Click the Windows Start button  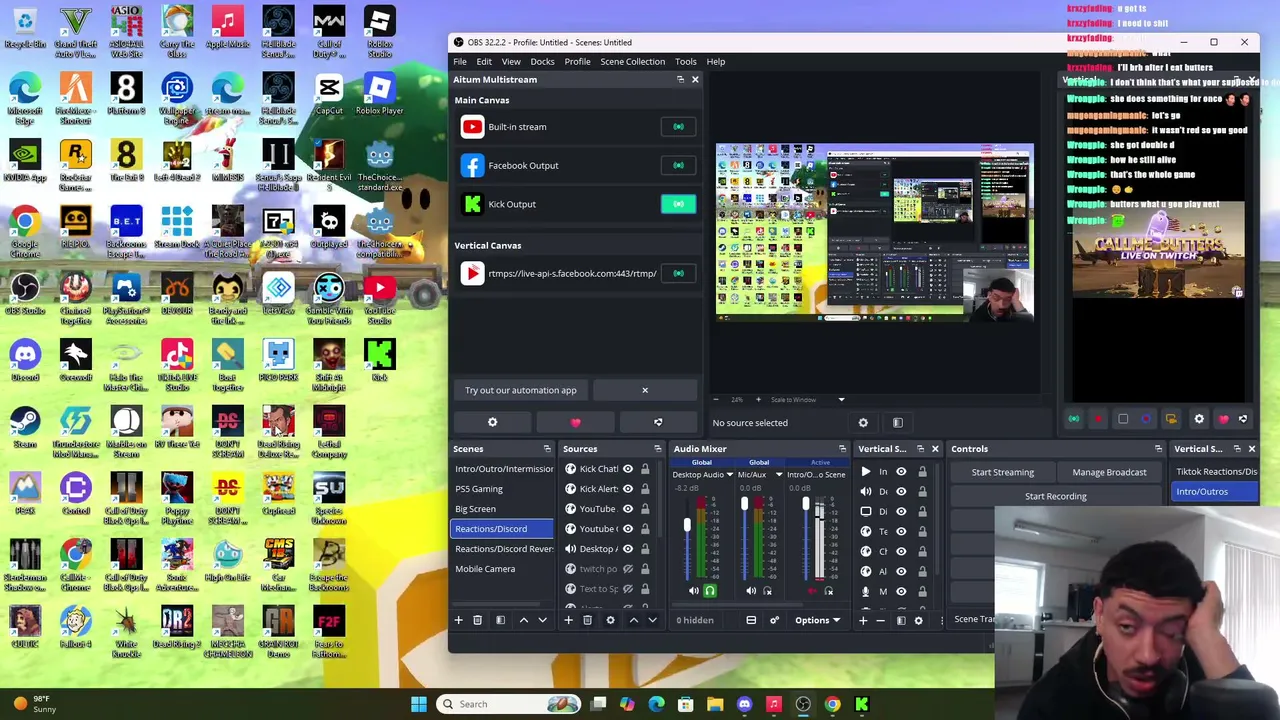[419, 704]
